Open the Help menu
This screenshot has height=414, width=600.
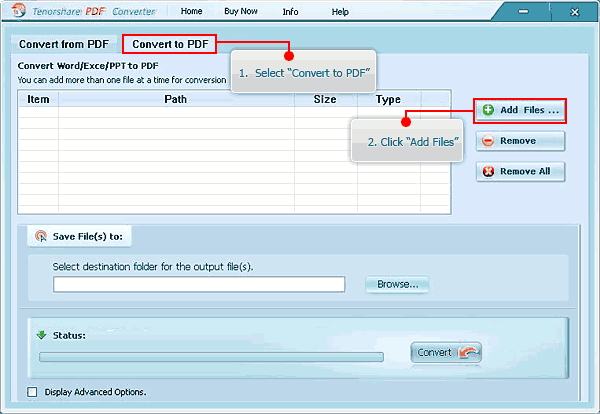pos(340,12)
